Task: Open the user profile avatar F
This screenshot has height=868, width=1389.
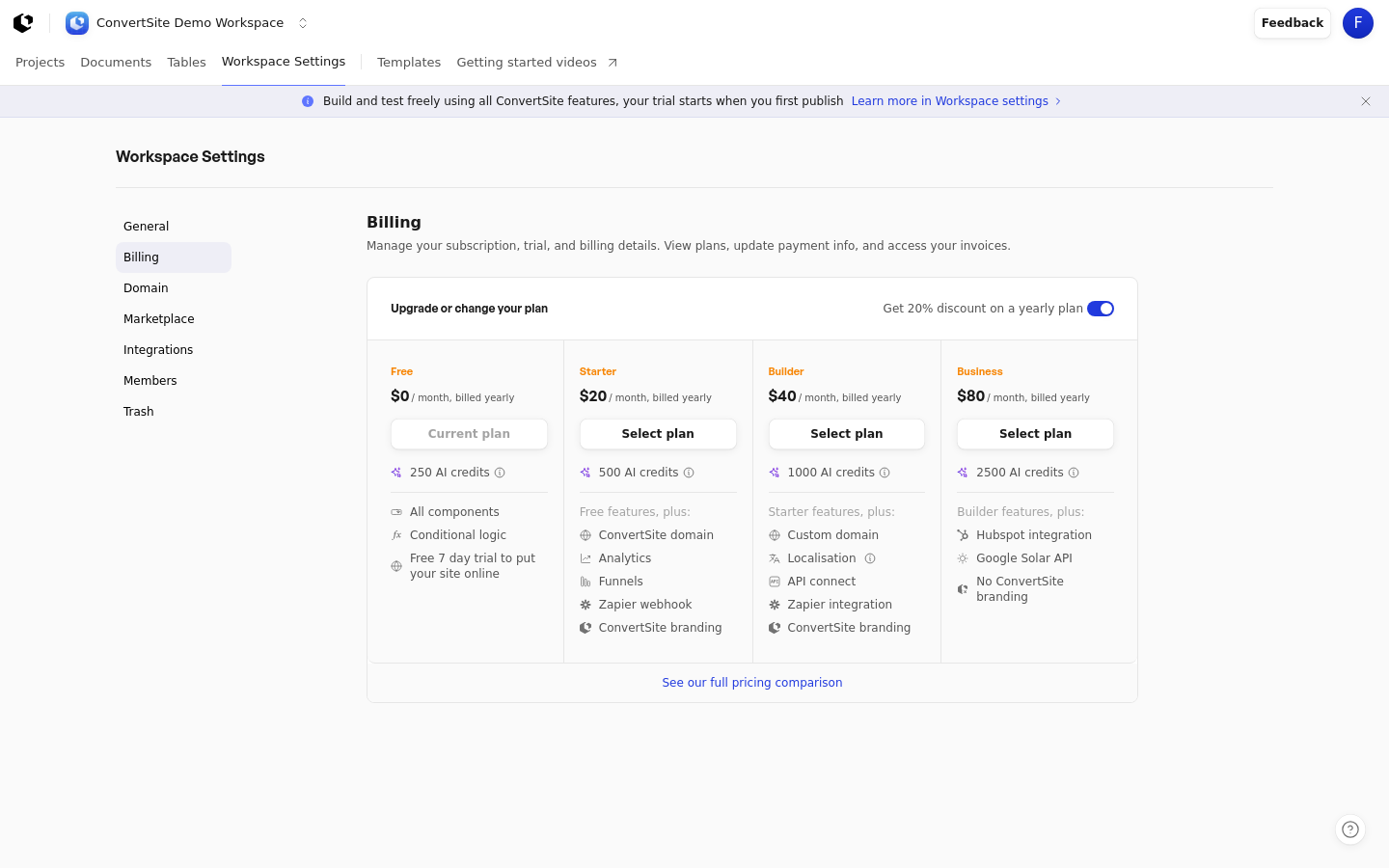Action: click(x=1358, y=23)
